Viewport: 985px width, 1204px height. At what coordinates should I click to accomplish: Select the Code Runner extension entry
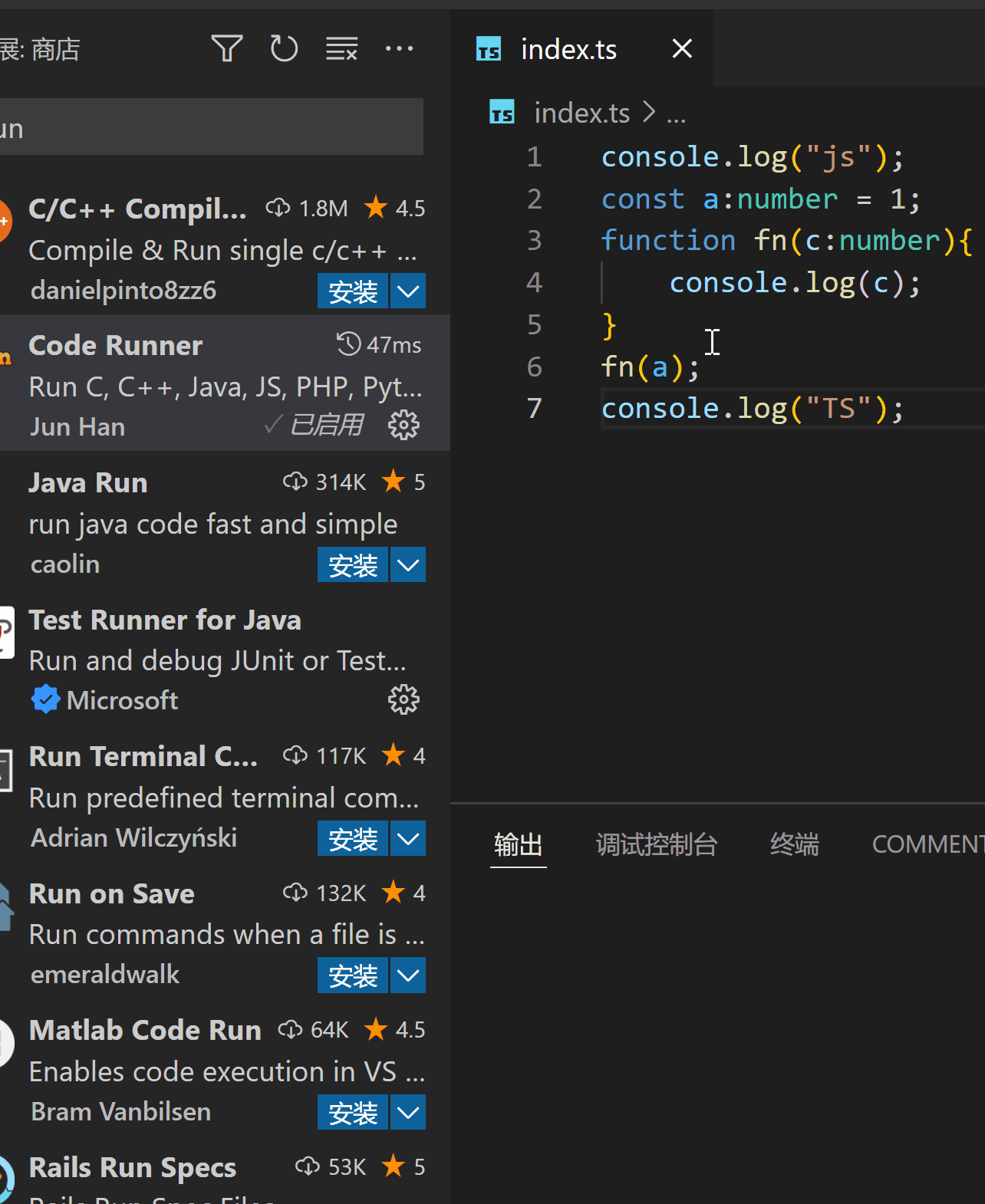224,383
